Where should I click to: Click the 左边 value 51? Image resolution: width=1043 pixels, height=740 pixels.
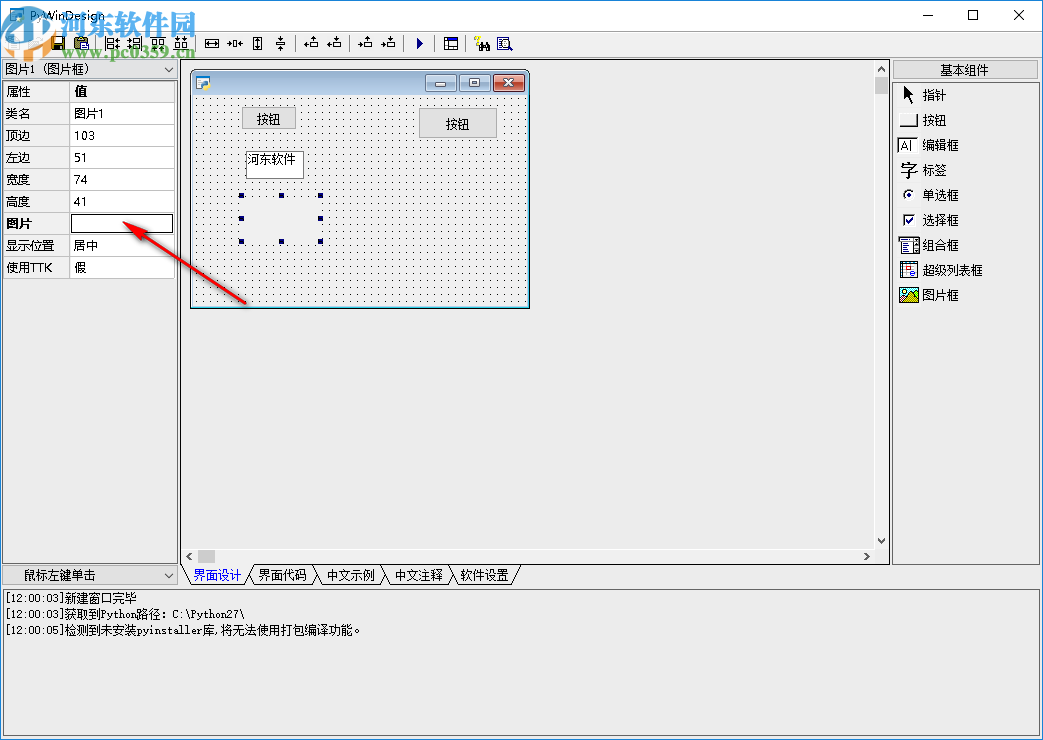point(122,158)
